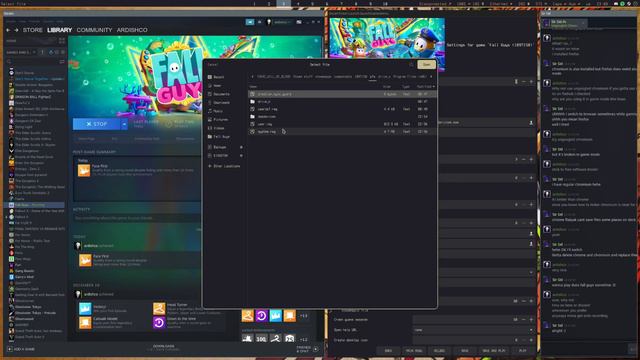640x360 pixels.
Task: Click the first earned achievement icon
Action: [x=247, y=316]
